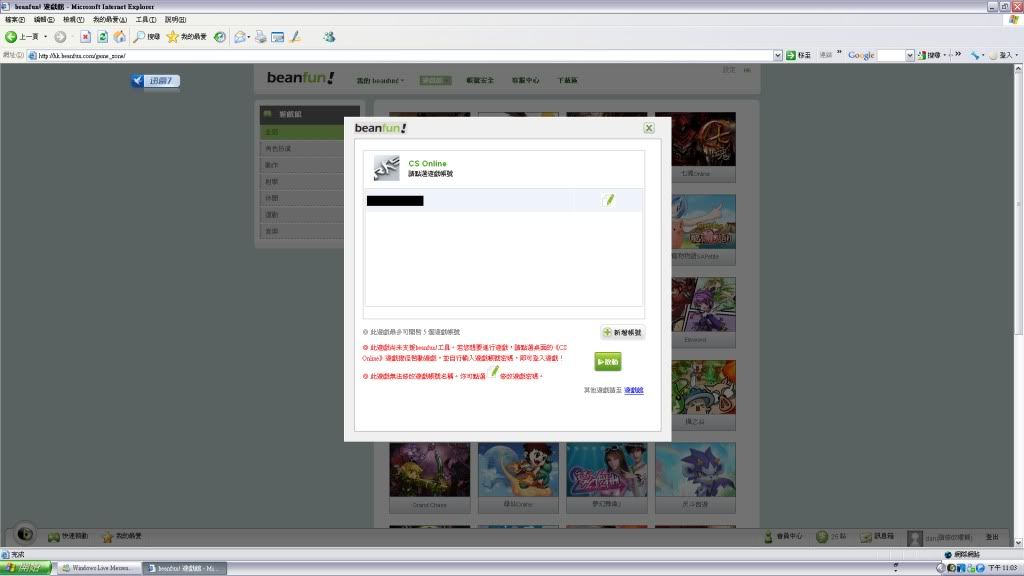This screenshot has width=1024, height=576.
Task: Open the File menu
Action: [x=14, y=20]
